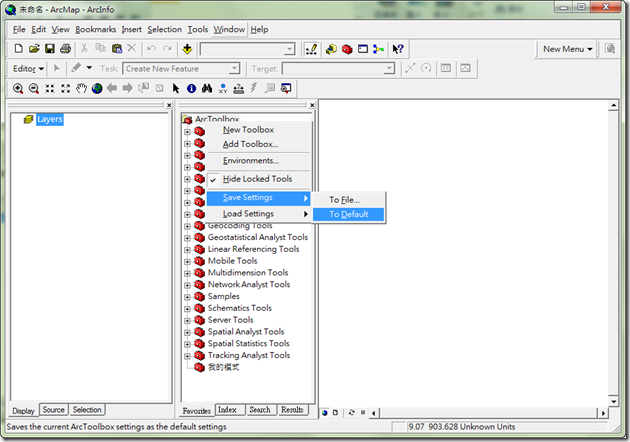Screen dimensions: 630x442
Task: Toggle the ArcToolbox window red toolbox icon
Action: click(347, 49)
